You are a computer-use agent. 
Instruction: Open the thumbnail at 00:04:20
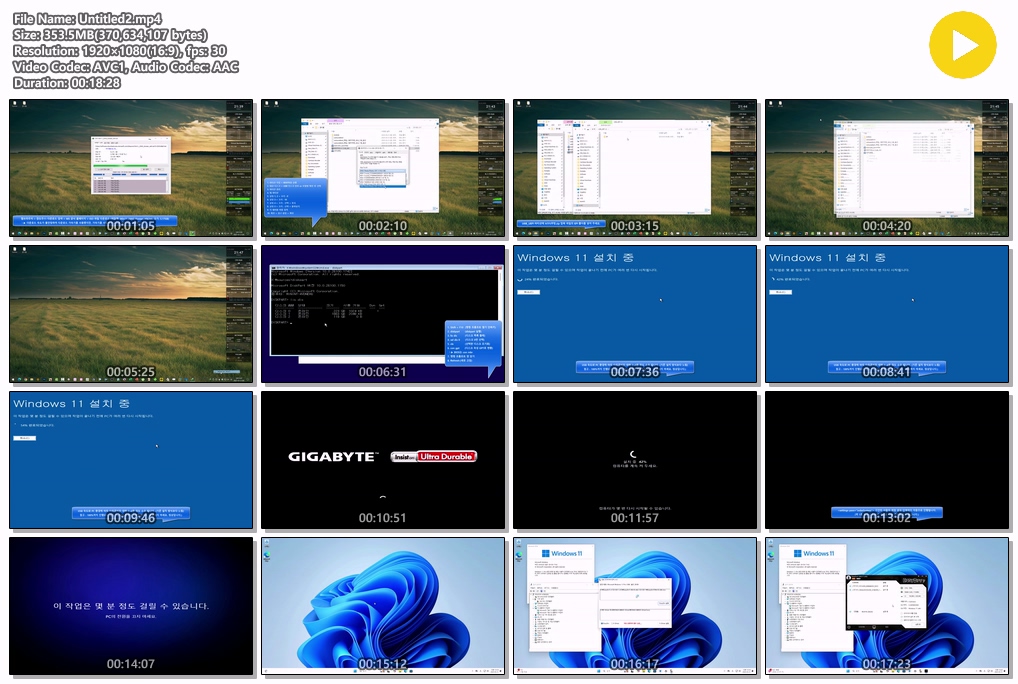[x=887, y=168]
